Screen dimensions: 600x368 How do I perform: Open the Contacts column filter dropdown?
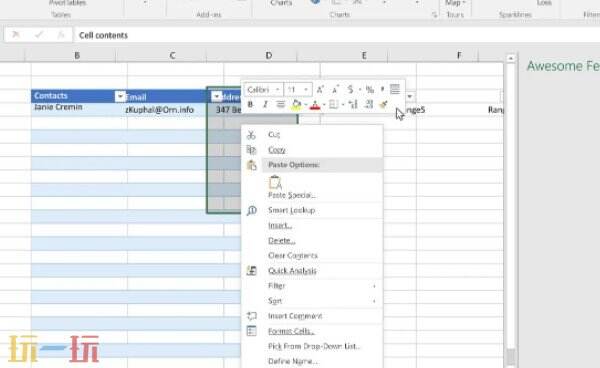(x=120, y=96)
